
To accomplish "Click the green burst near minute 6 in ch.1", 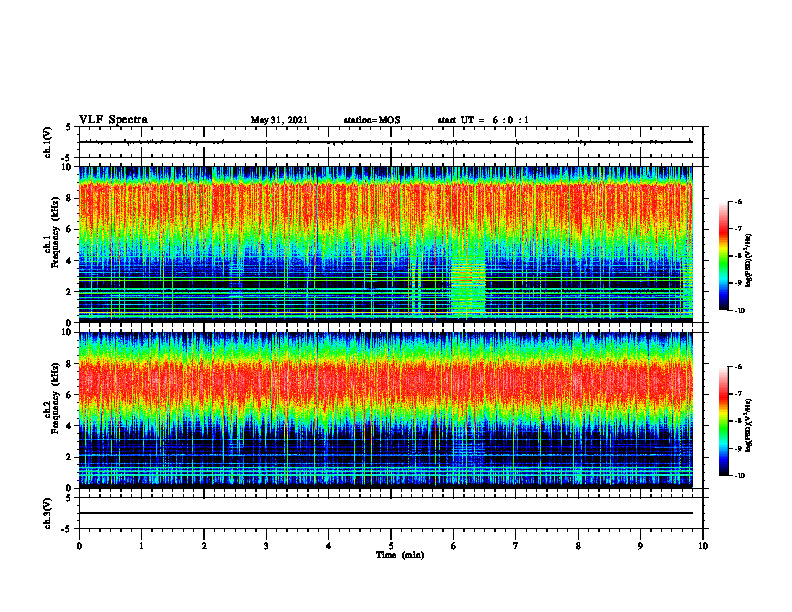I will click(468, 288).
